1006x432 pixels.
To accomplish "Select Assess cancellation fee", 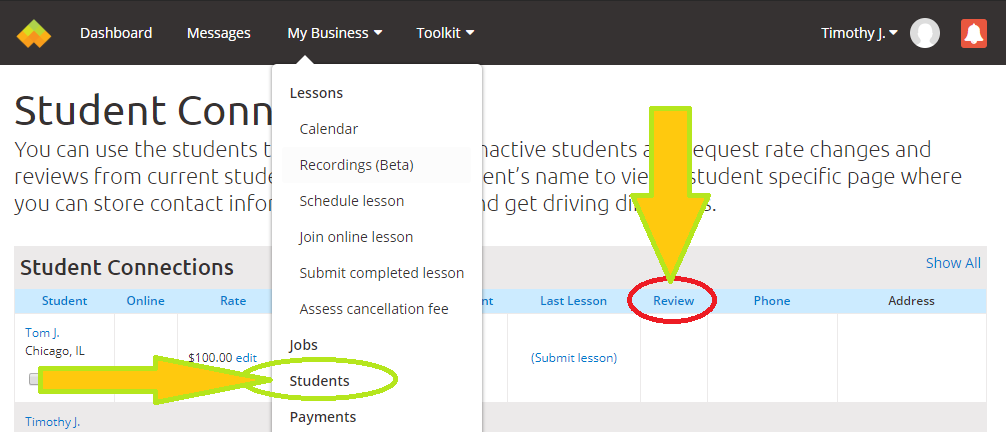I will 373,309.
